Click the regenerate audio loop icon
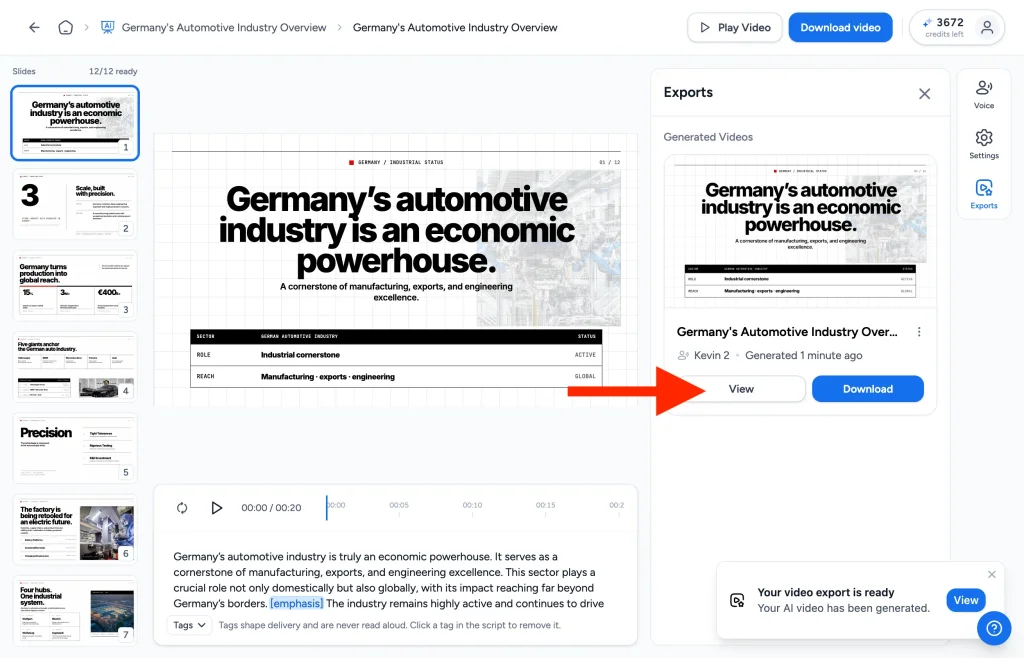The height and width of the screenshot is (658, 1024). [182, 508]
